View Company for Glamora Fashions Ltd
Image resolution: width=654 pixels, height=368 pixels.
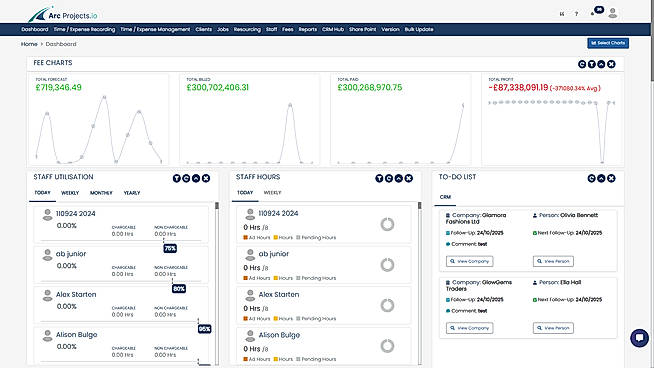(x=469, y=261)
